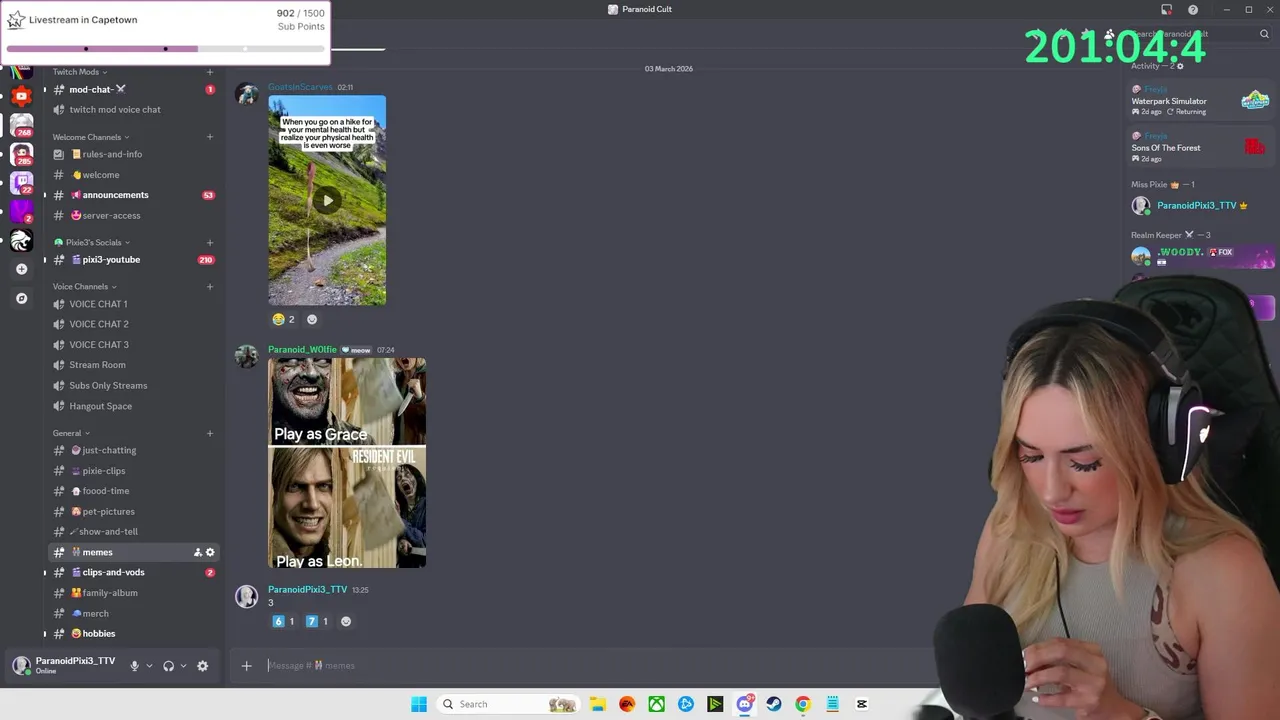Click Sub Points progress bar
The height and width of the screenshot is (720, 1280).
(165, 48)
